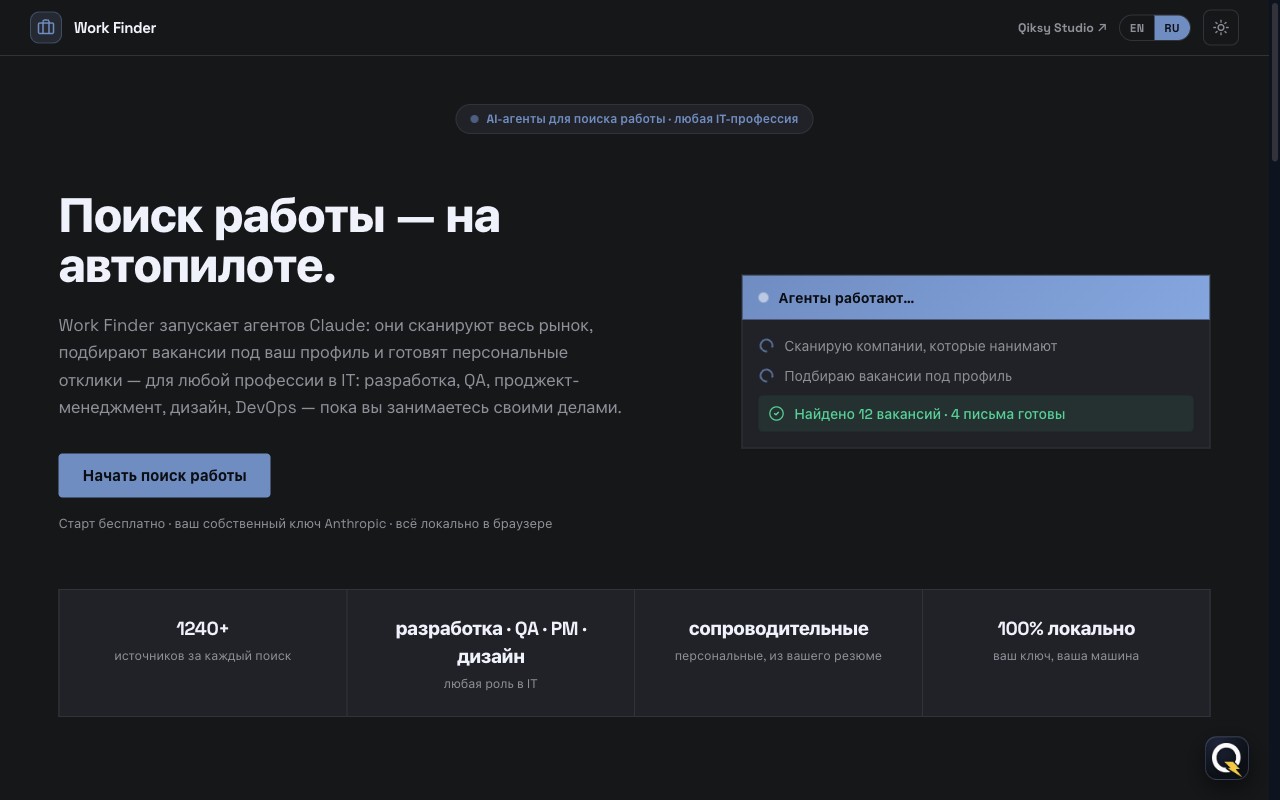
Task: Open the Qiksy Studio external link
Action: point(1062,28)
